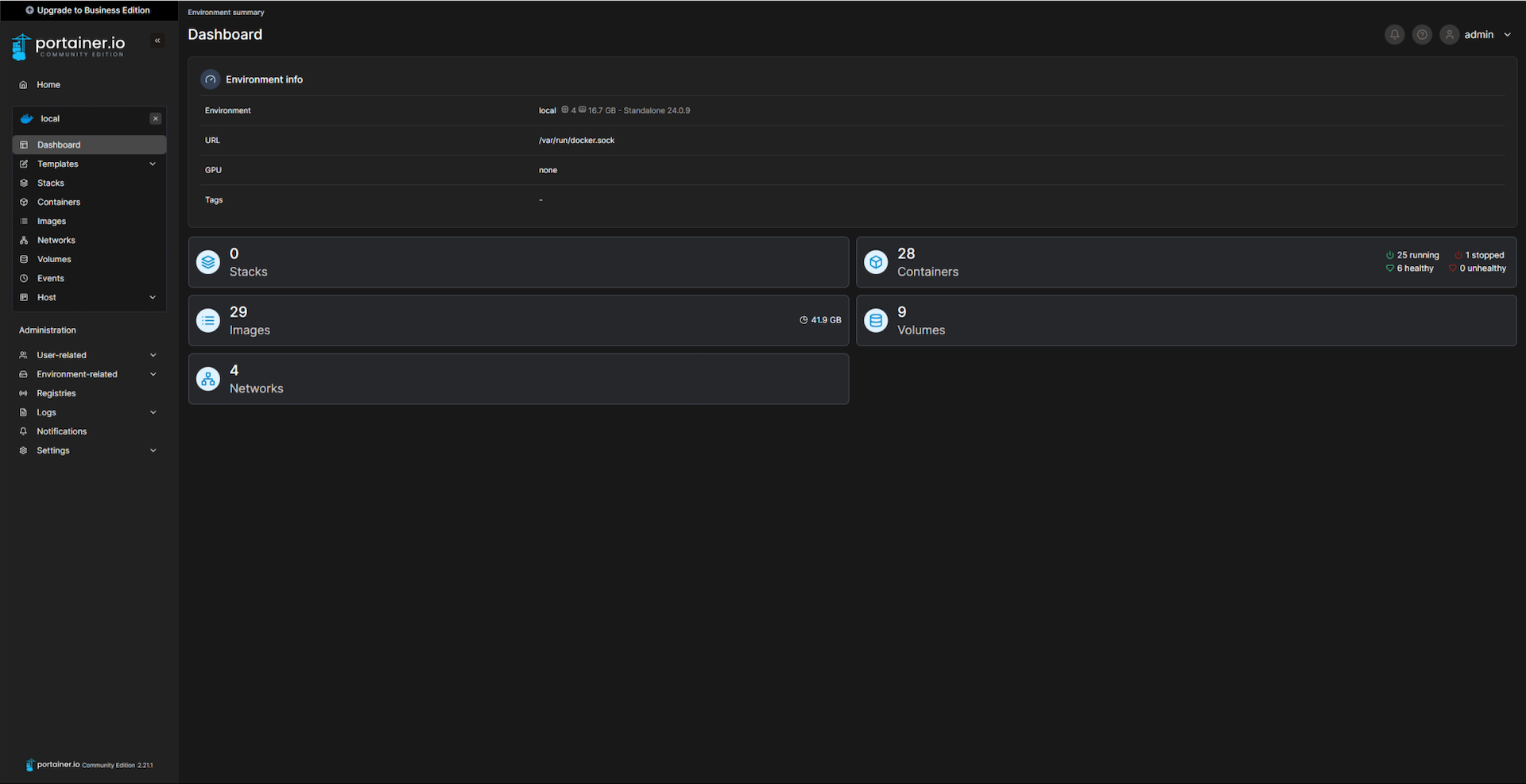Expand the Host sidebar section

click(153, 298)
